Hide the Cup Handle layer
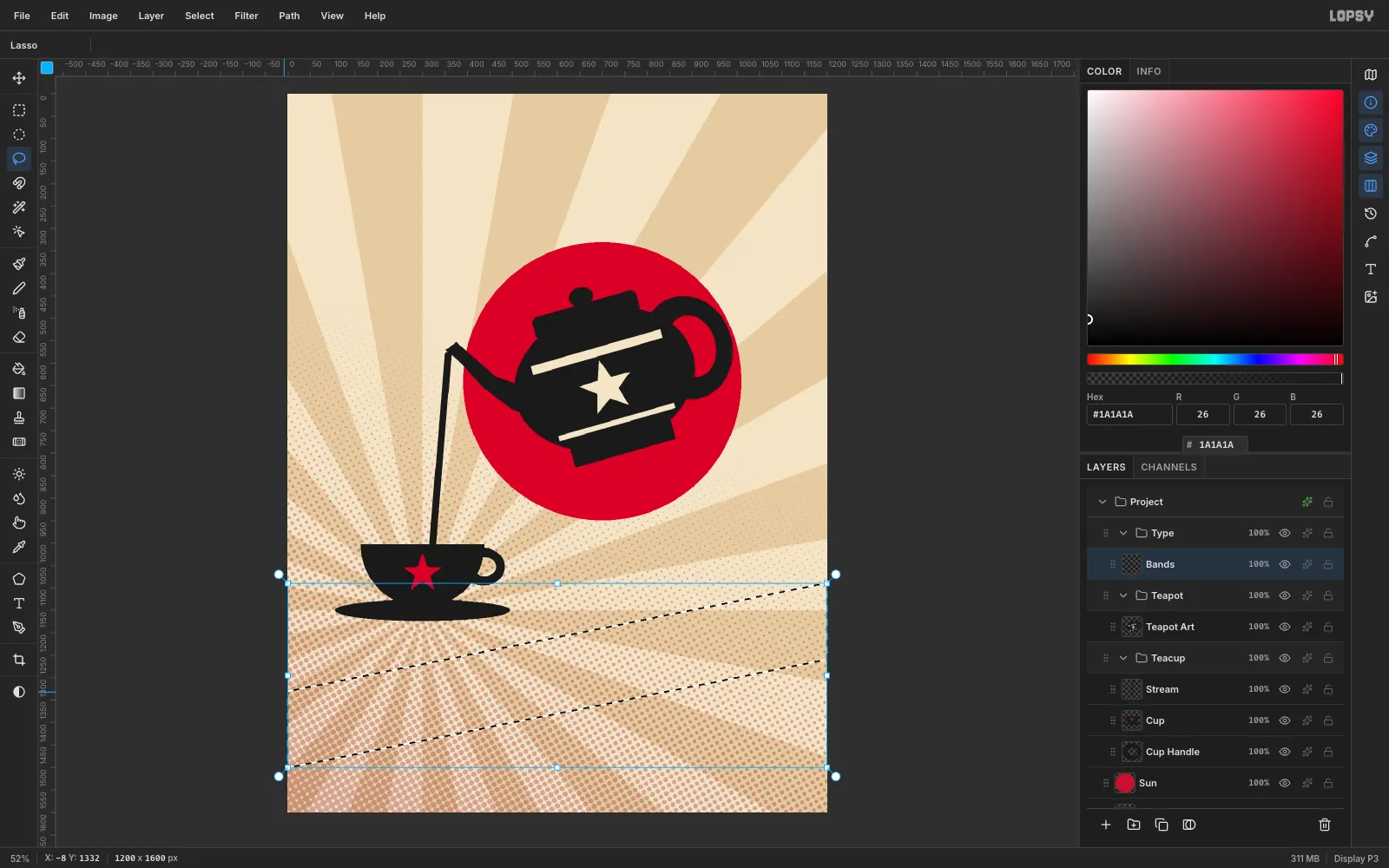 pyautogui.click(x=1285, y=752)
